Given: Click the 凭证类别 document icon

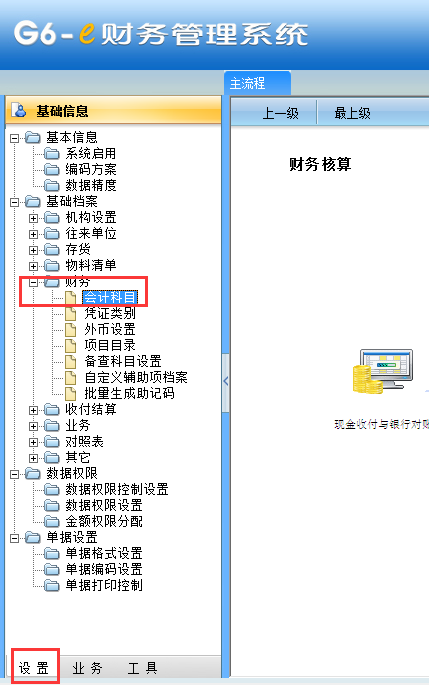Looking at the screenshot, I should coord(70,314).
